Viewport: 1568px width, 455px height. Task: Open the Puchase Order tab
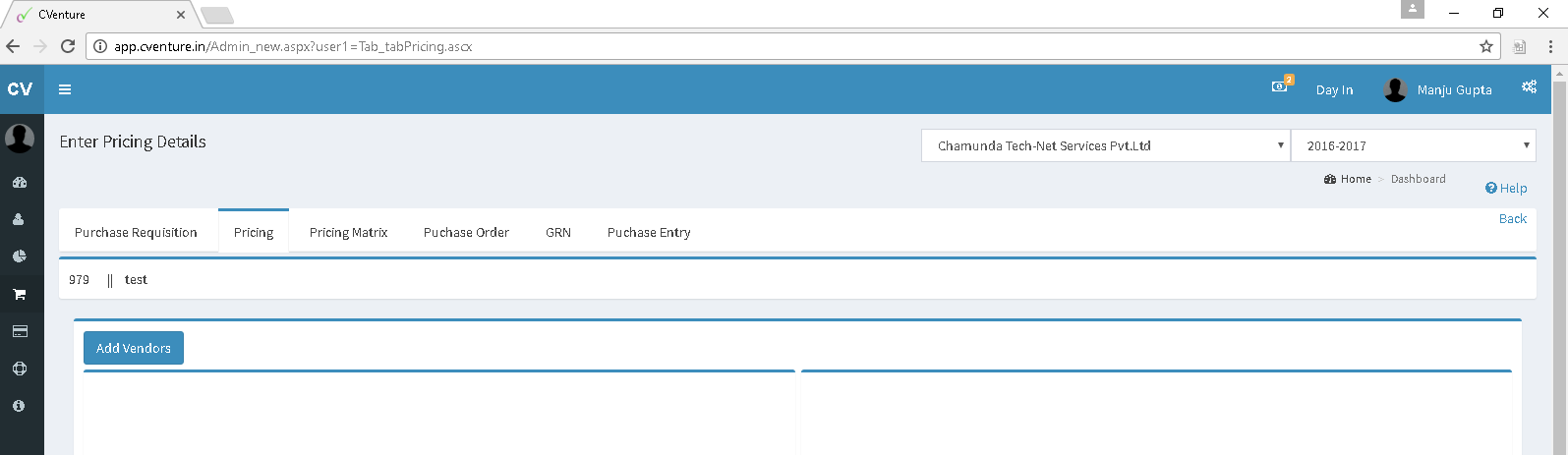(466, 232)
